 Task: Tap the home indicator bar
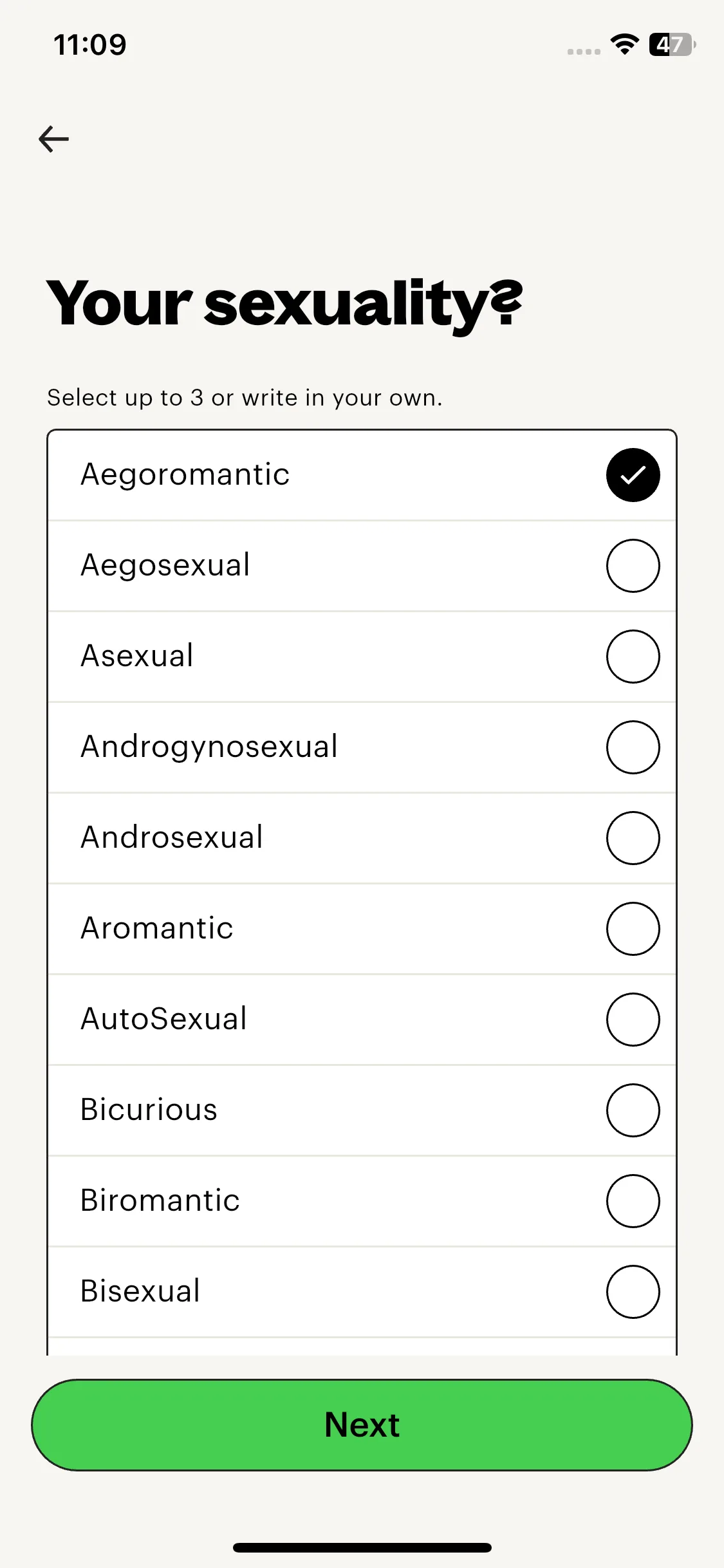(x=362, y=1547)
